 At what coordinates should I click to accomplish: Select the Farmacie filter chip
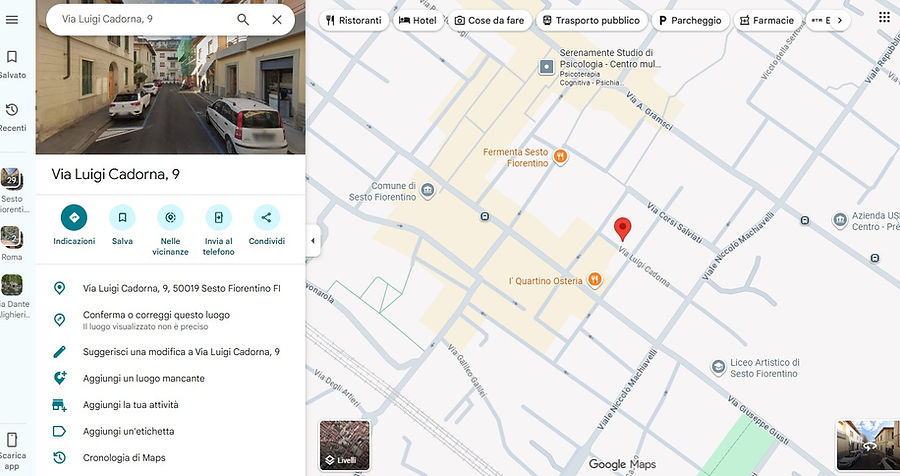[x=767, y=20]
